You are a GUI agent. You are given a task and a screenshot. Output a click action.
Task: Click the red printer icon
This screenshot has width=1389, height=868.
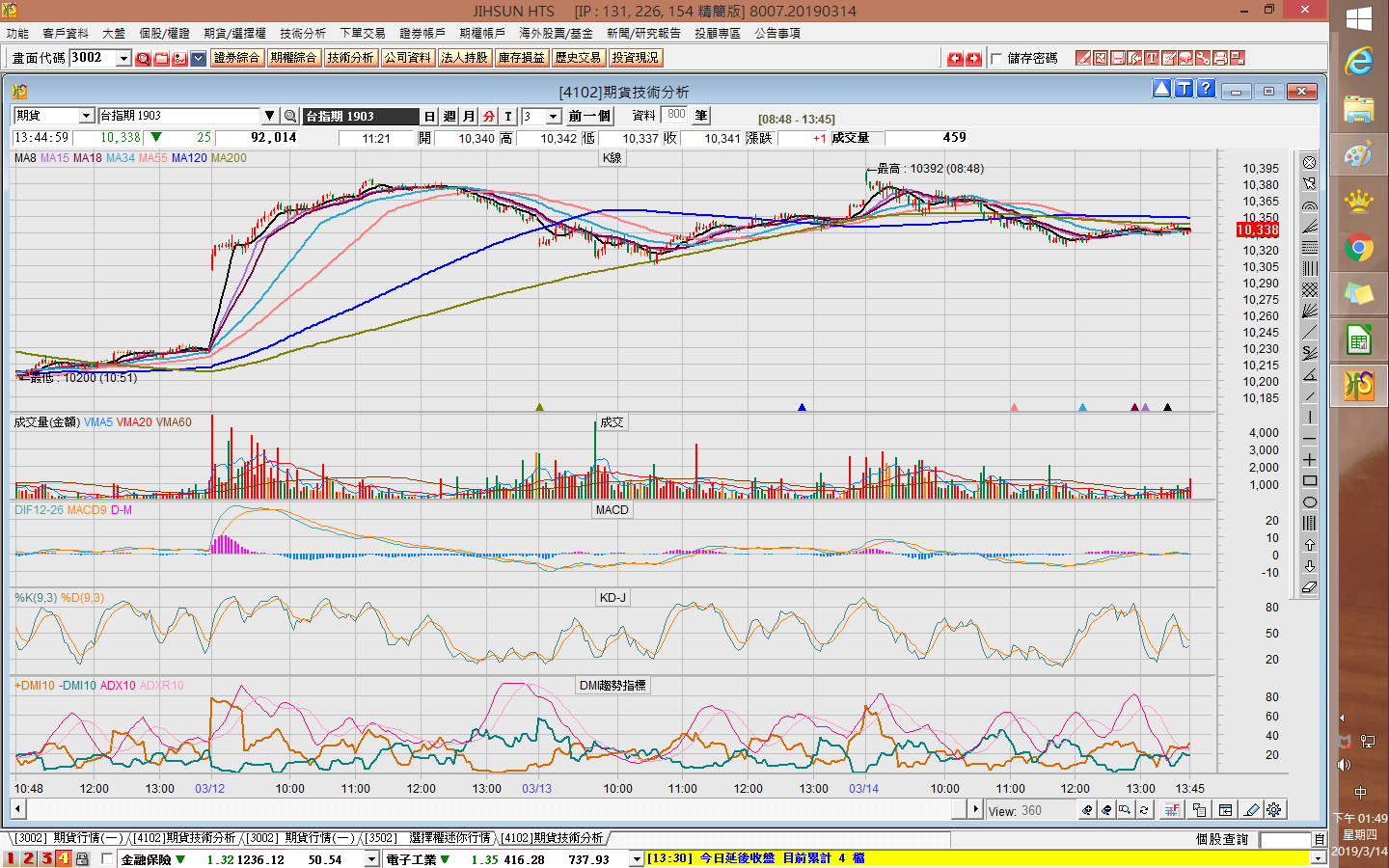click(x=1220, y=58)
